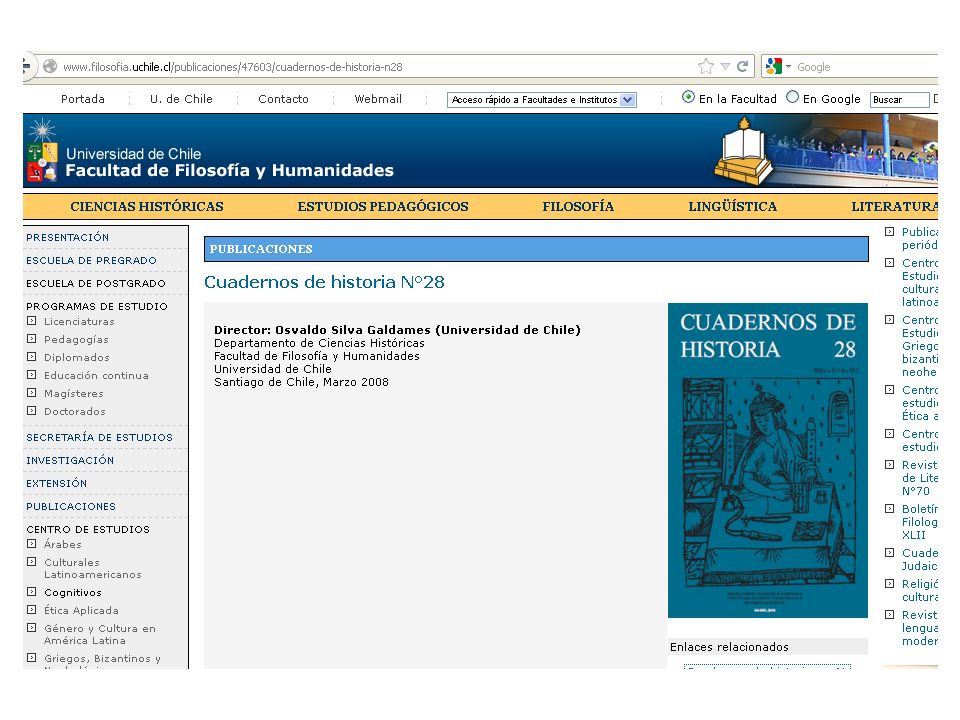Click arrow icon beside Publicaciones periódicas link
The image size is (960, 720).
coord(890,232)
